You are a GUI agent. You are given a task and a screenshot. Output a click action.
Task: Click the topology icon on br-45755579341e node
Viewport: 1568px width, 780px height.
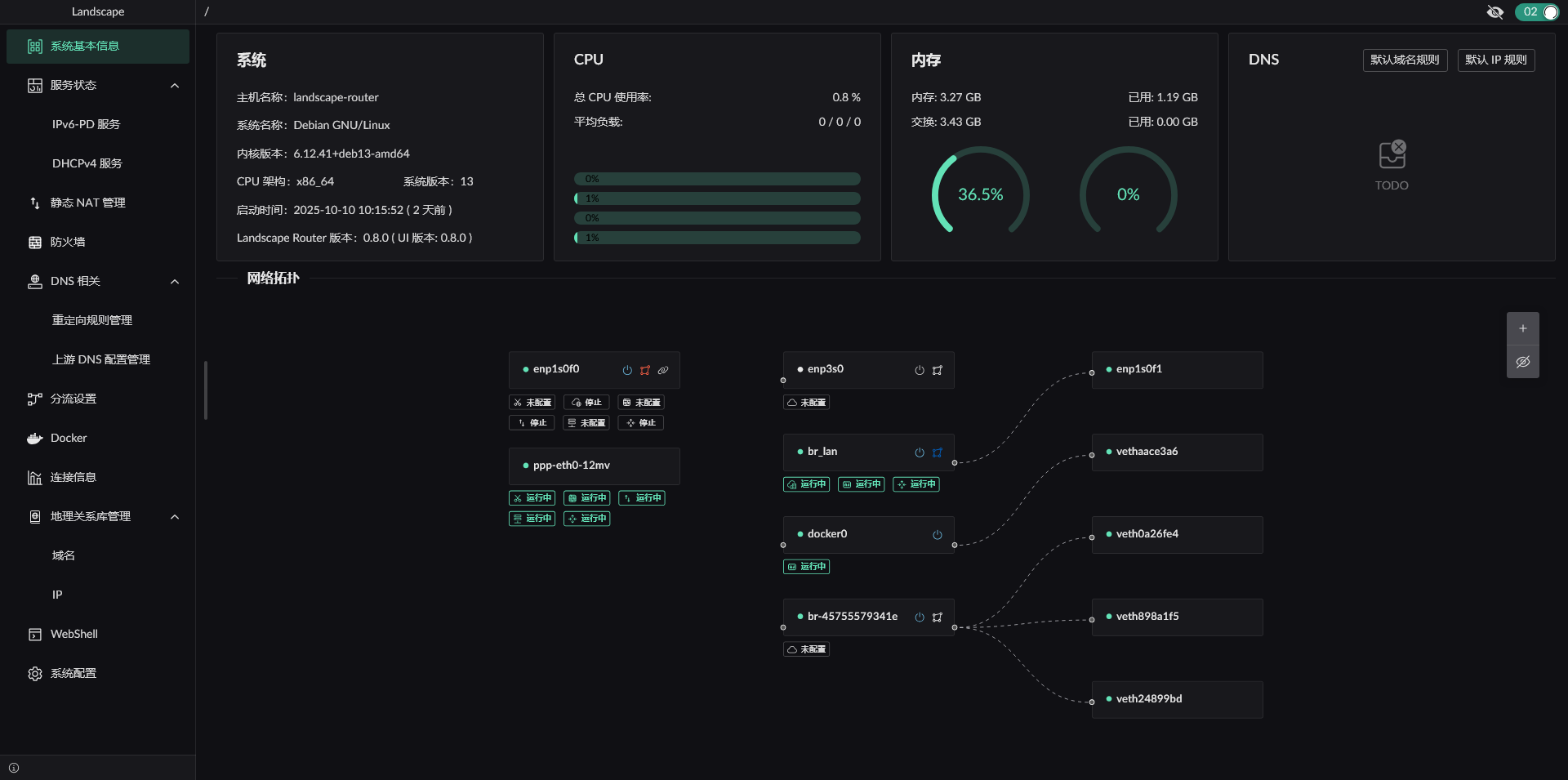tap(938, 617)
